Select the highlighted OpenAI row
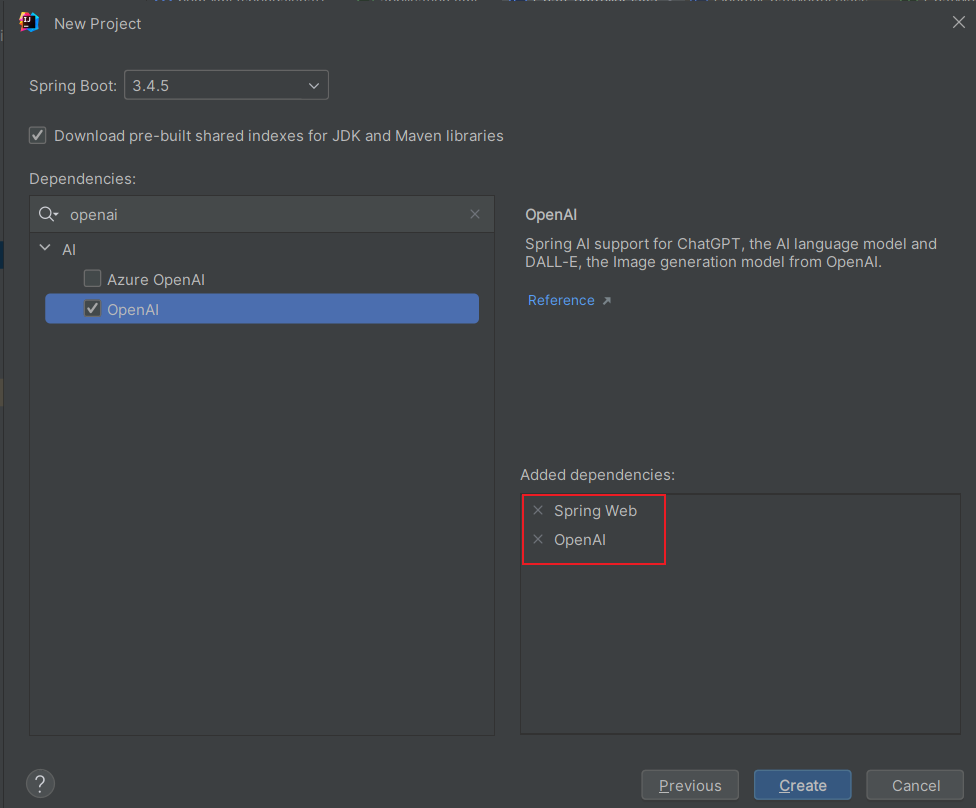 pyautogui.click(x=262, y=309)
